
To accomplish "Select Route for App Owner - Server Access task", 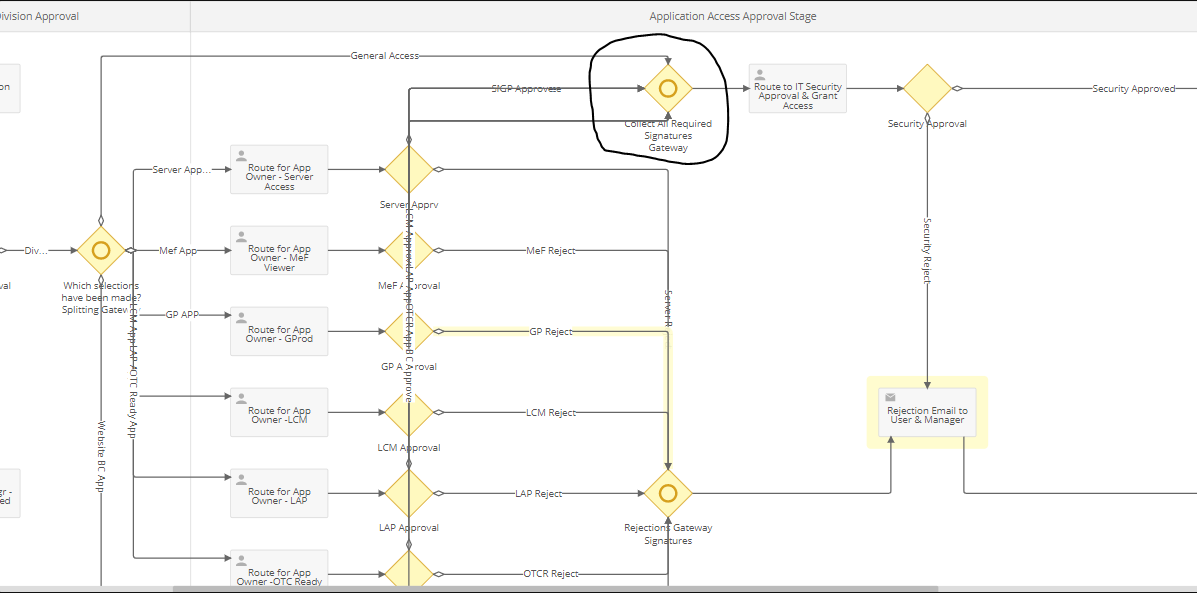I will pos(279,169).
